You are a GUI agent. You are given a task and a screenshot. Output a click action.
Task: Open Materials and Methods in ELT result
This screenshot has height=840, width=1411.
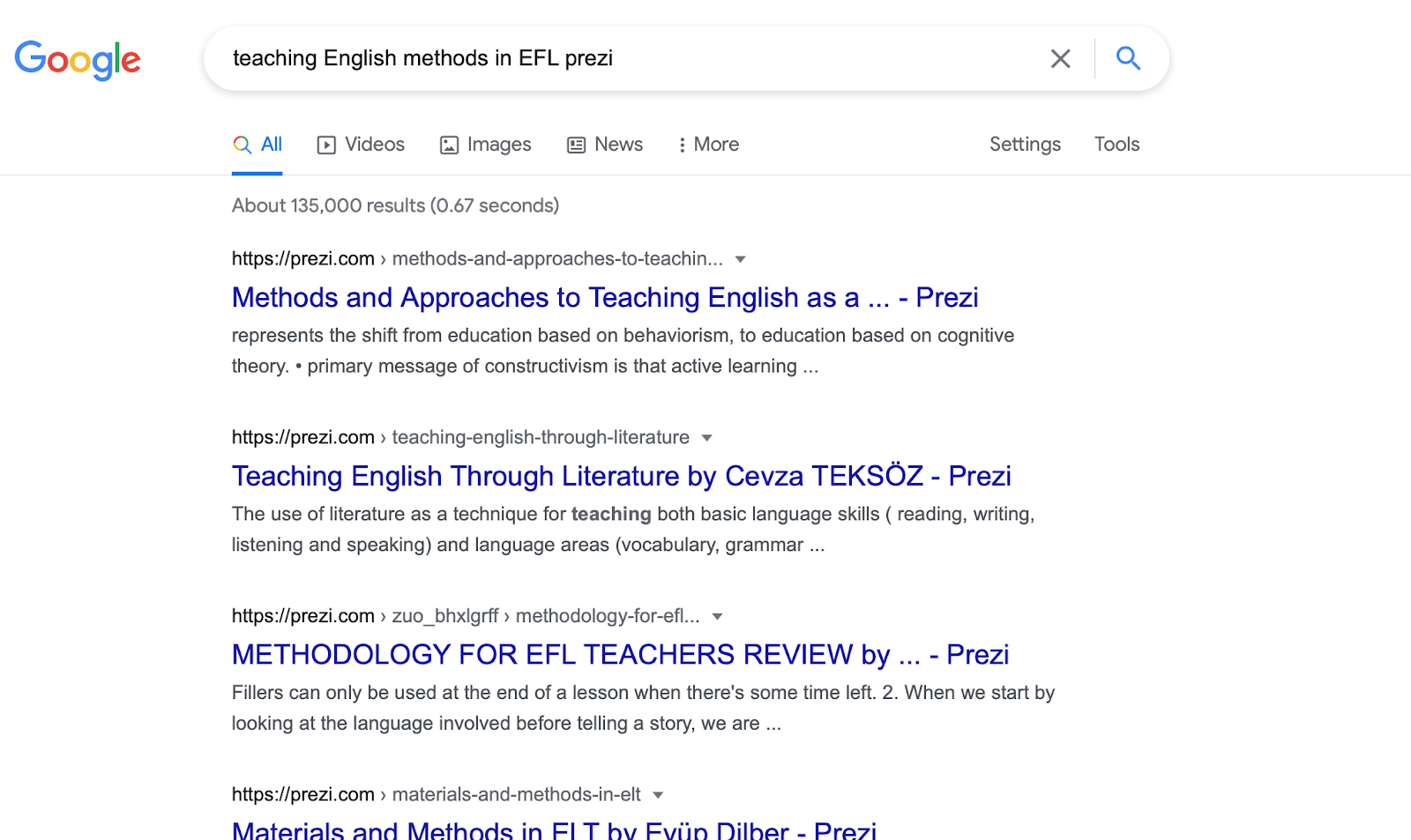554,830
